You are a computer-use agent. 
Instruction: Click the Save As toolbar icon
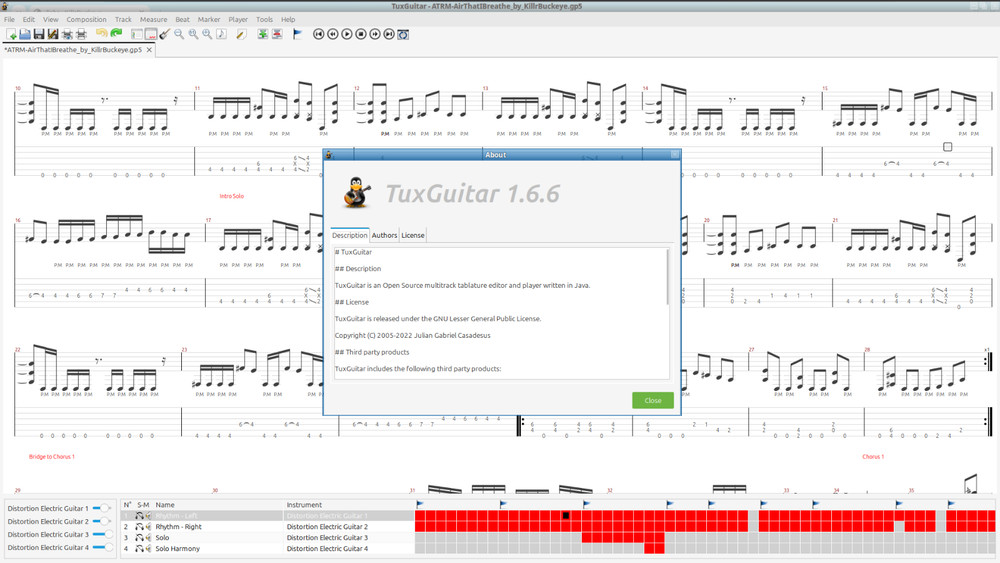coord(53,34)
